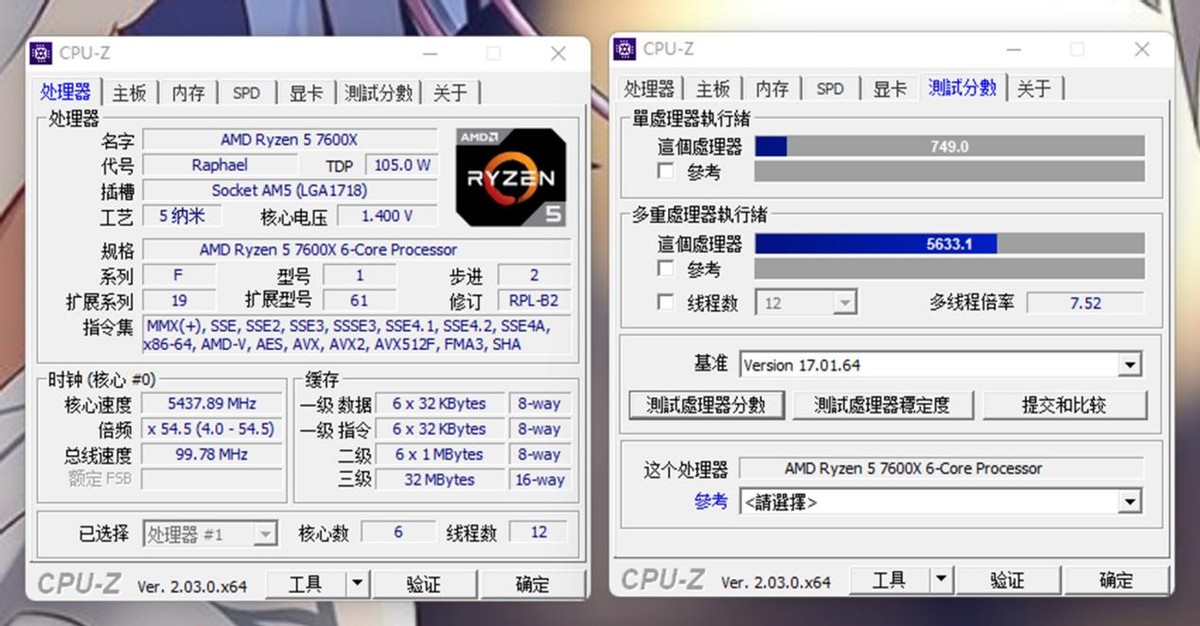
Task: Click the 验证 validate button in left window
Action: 422,582
